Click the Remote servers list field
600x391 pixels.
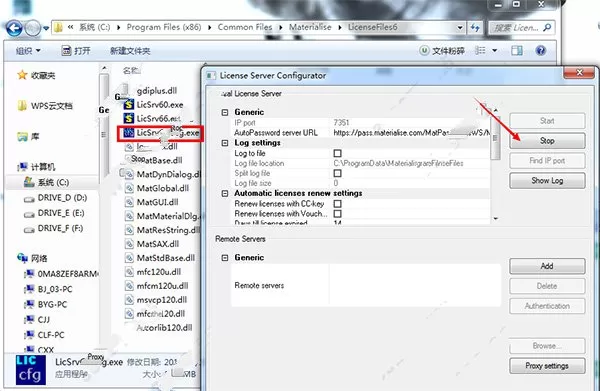pyautogui.click(x=414, y=285)
